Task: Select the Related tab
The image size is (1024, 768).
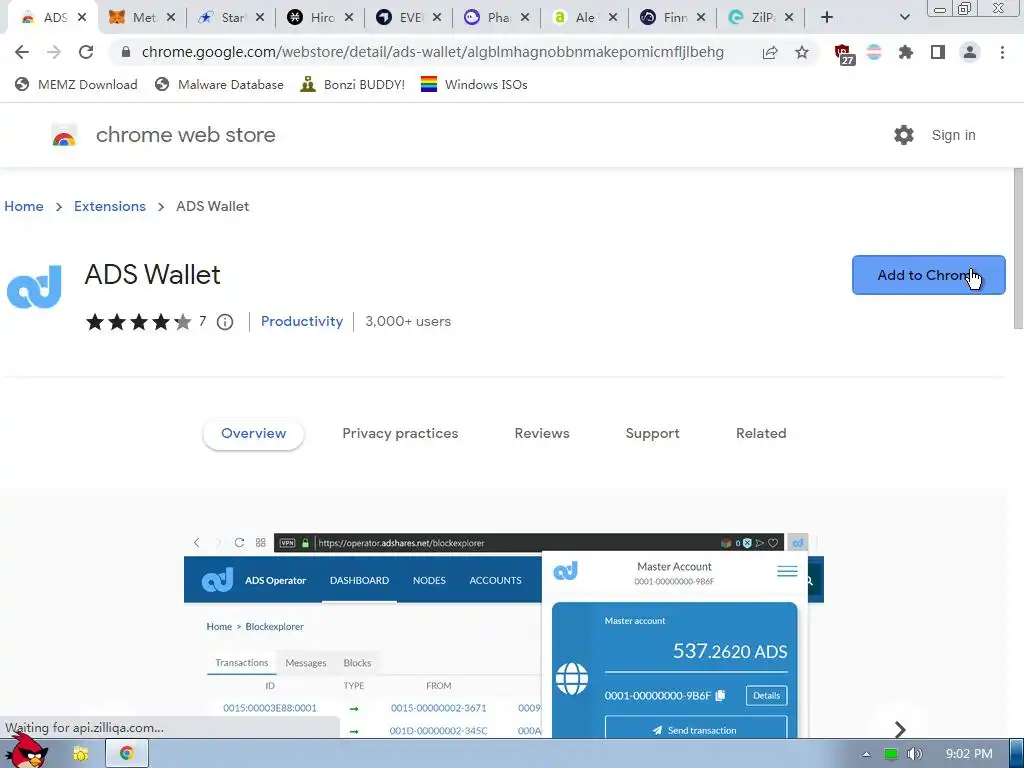Action: pos(761,434)
